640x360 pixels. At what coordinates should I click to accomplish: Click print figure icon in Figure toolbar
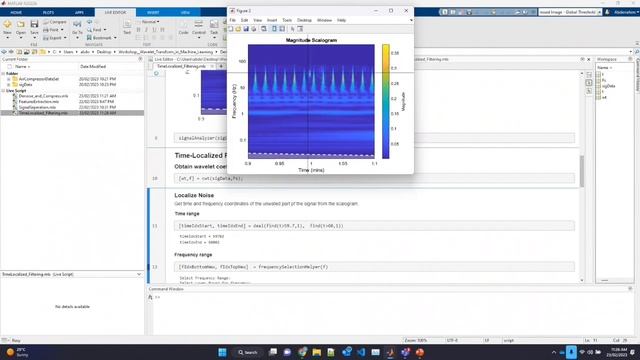253,29
